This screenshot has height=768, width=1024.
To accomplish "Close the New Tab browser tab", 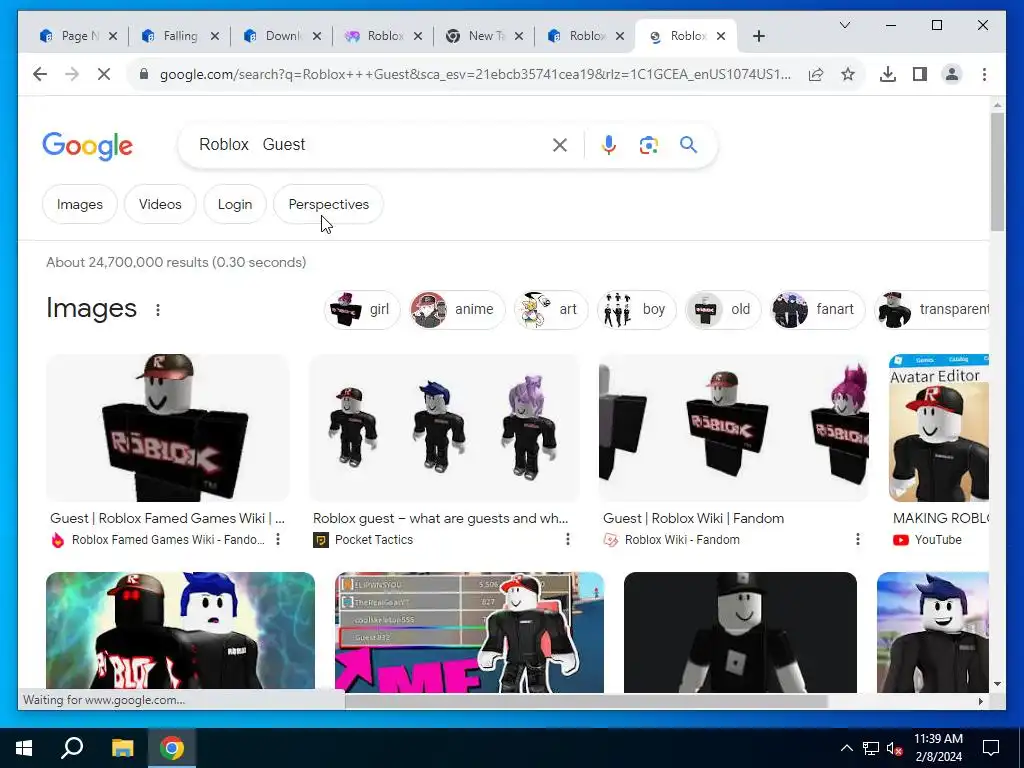I will pyautogui.click(x=519, y=36).
